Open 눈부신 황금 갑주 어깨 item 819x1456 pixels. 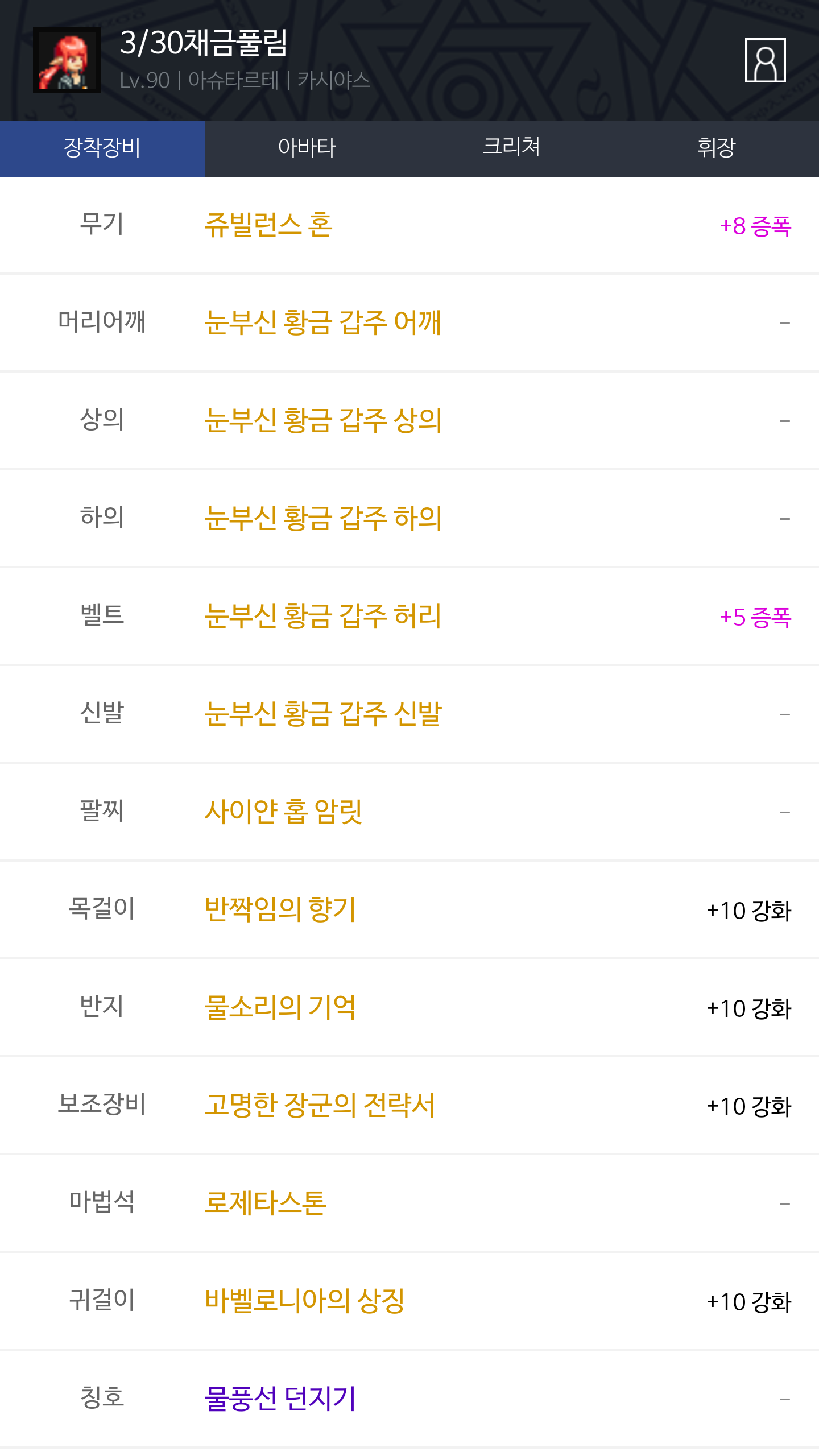point(322,322)
